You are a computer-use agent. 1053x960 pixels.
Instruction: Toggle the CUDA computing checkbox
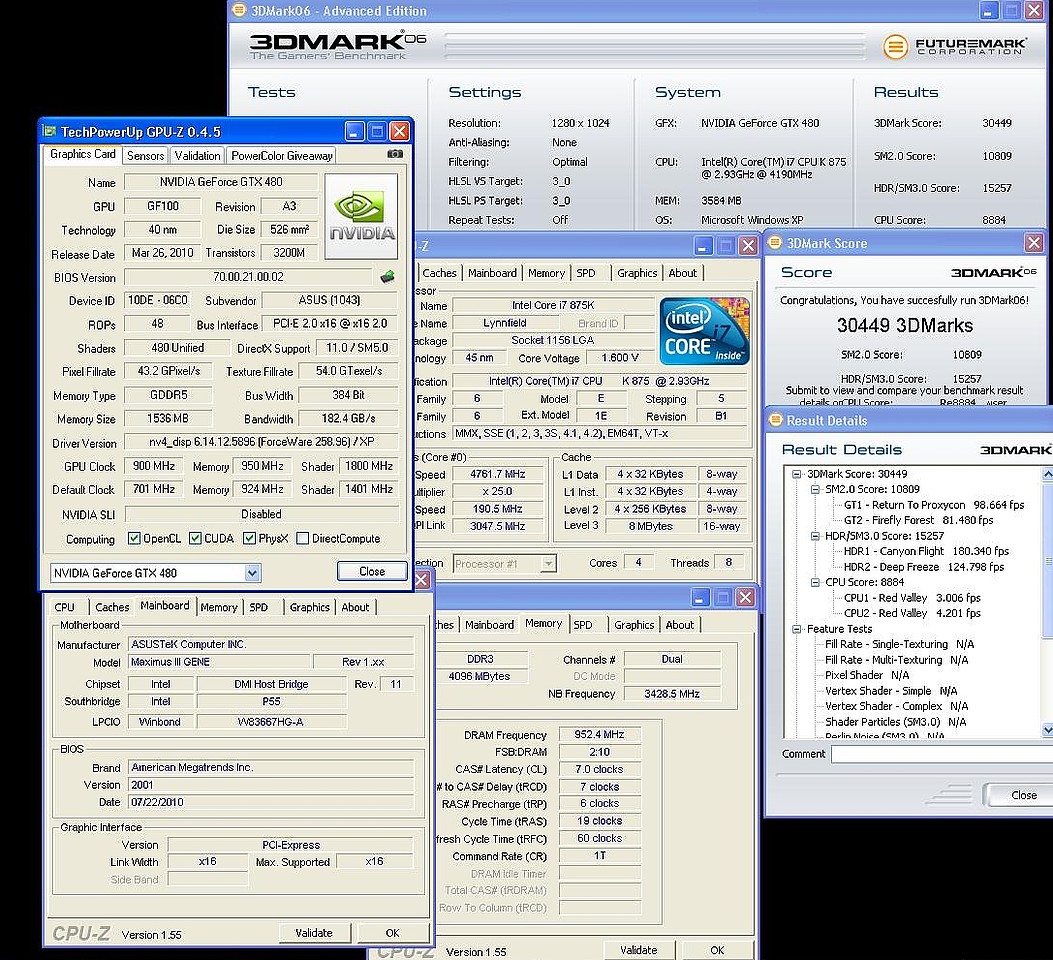tap(195, 539)
